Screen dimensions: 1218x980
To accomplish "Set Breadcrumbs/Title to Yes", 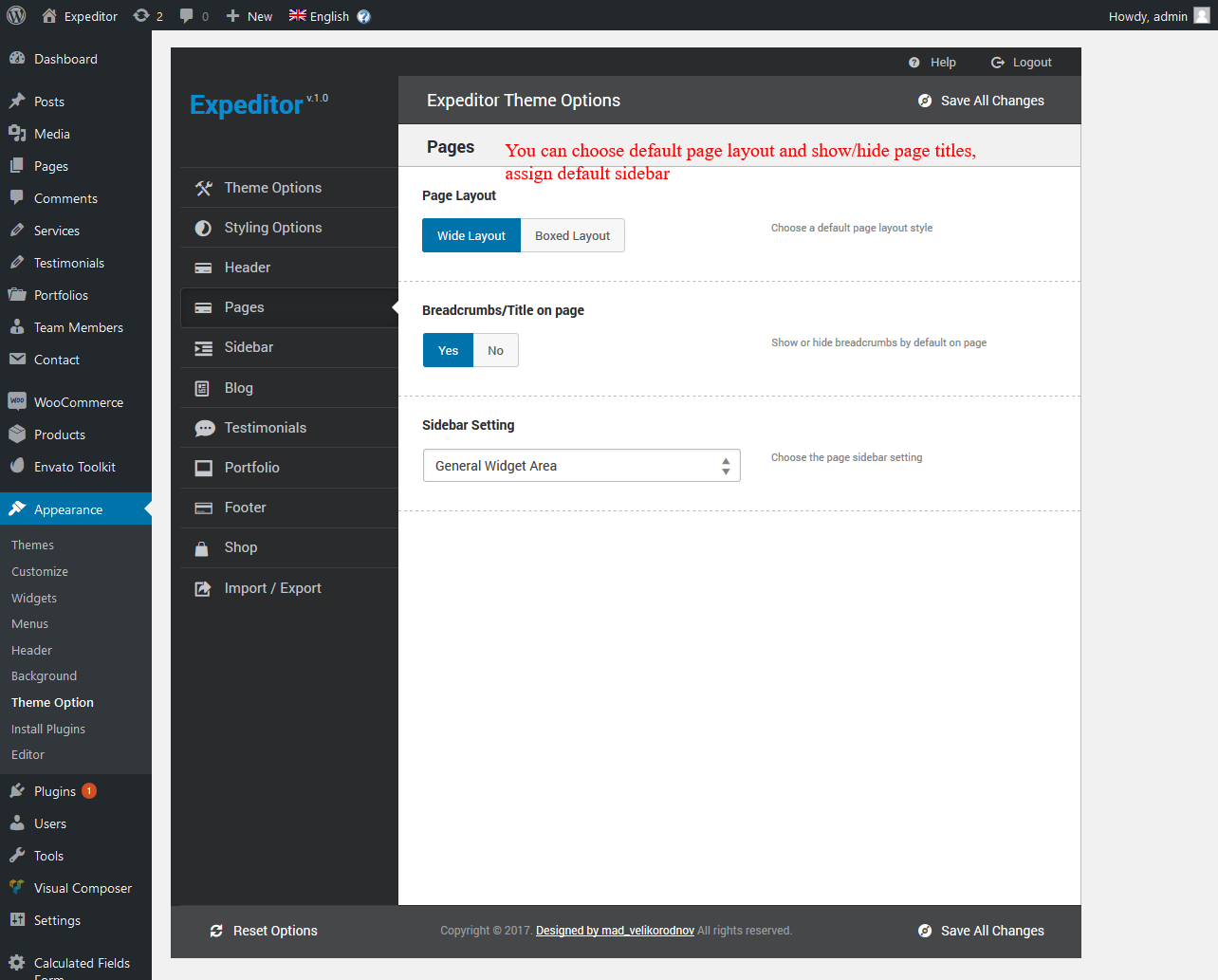I will pos(448,350).
